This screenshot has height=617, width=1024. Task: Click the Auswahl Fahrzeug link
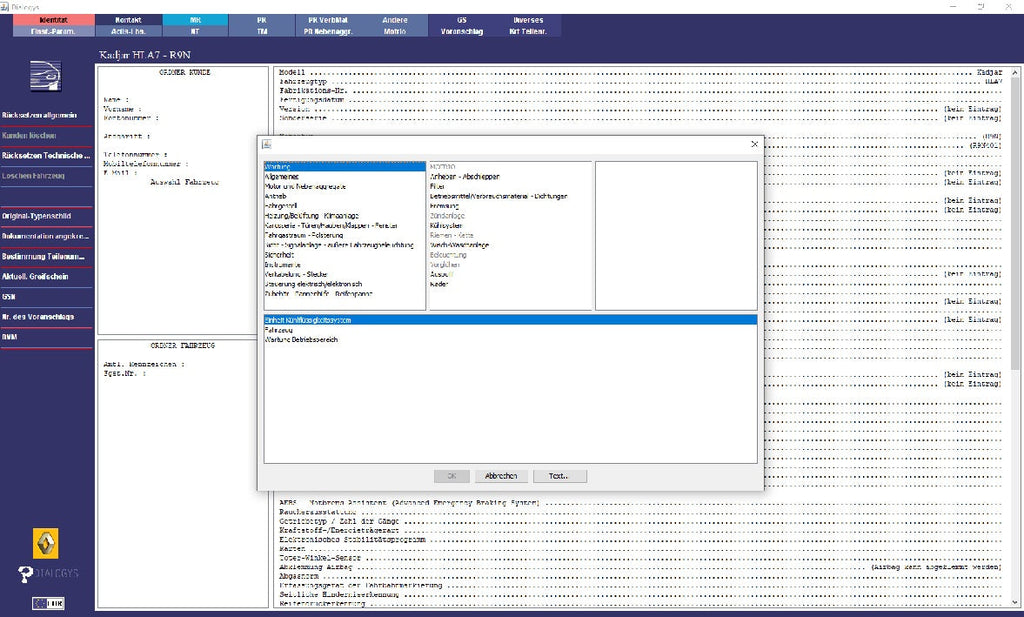(184, 182)
